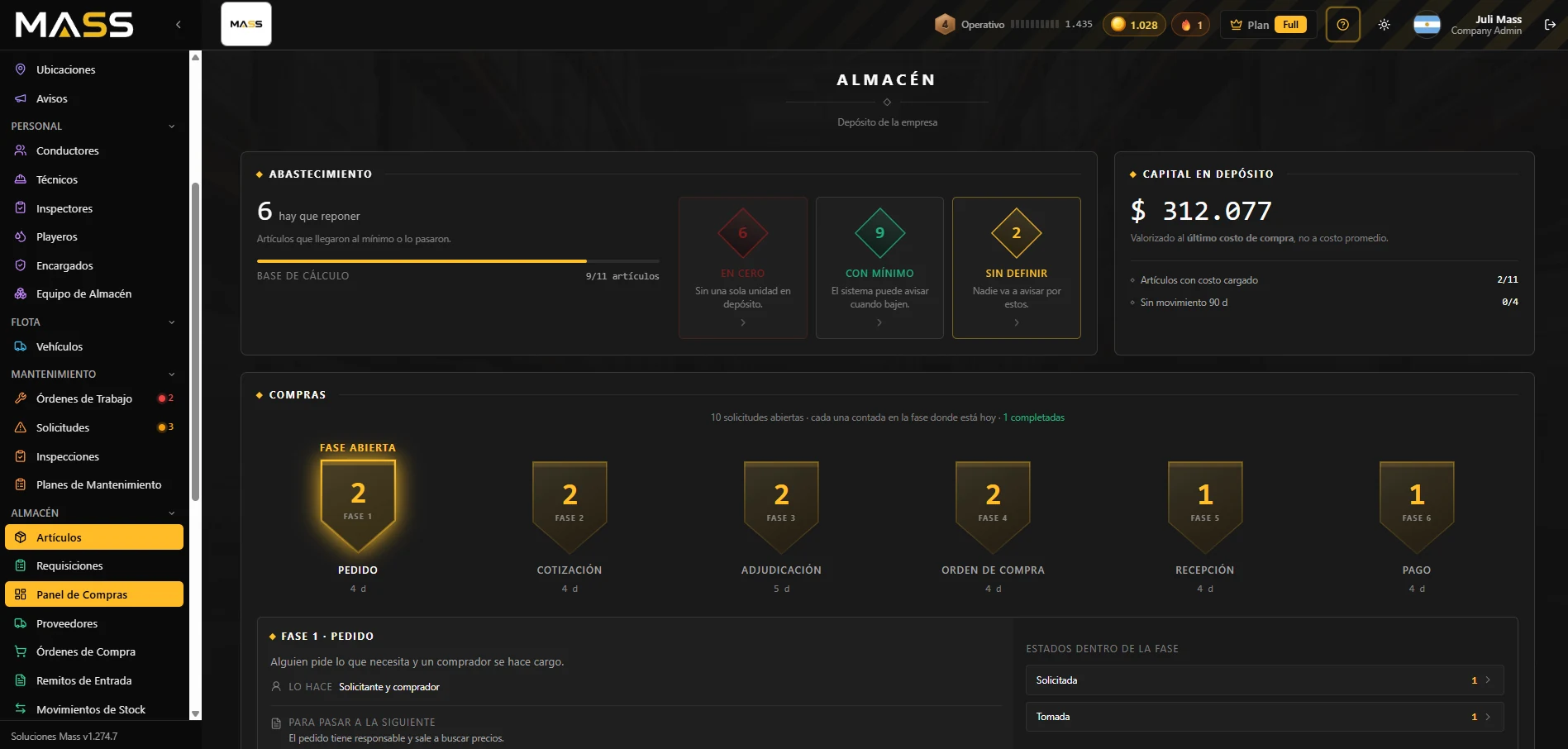Collapse the MANTENIMIENTO sidebar section

172,374
